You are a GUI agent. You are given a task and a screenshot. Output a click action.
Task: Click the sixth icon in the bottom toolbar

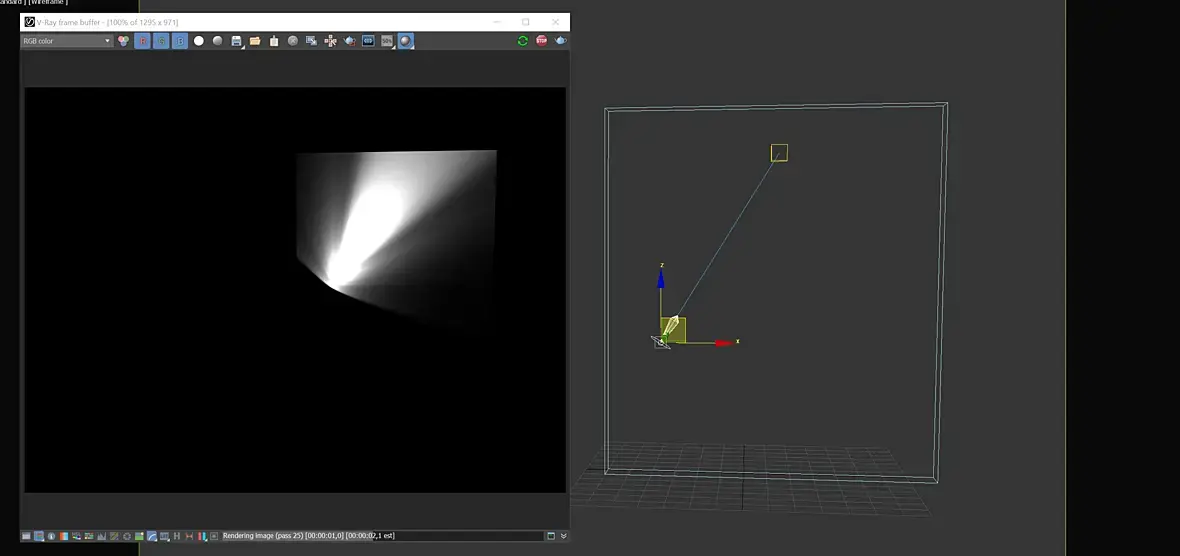point(89,536)
